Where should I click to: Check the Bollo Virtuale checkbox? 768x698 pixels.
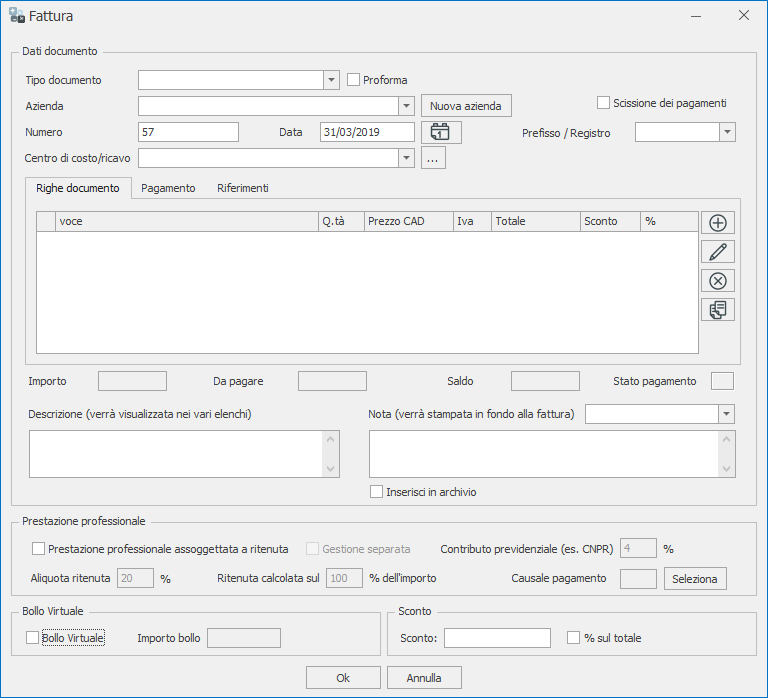33,638
